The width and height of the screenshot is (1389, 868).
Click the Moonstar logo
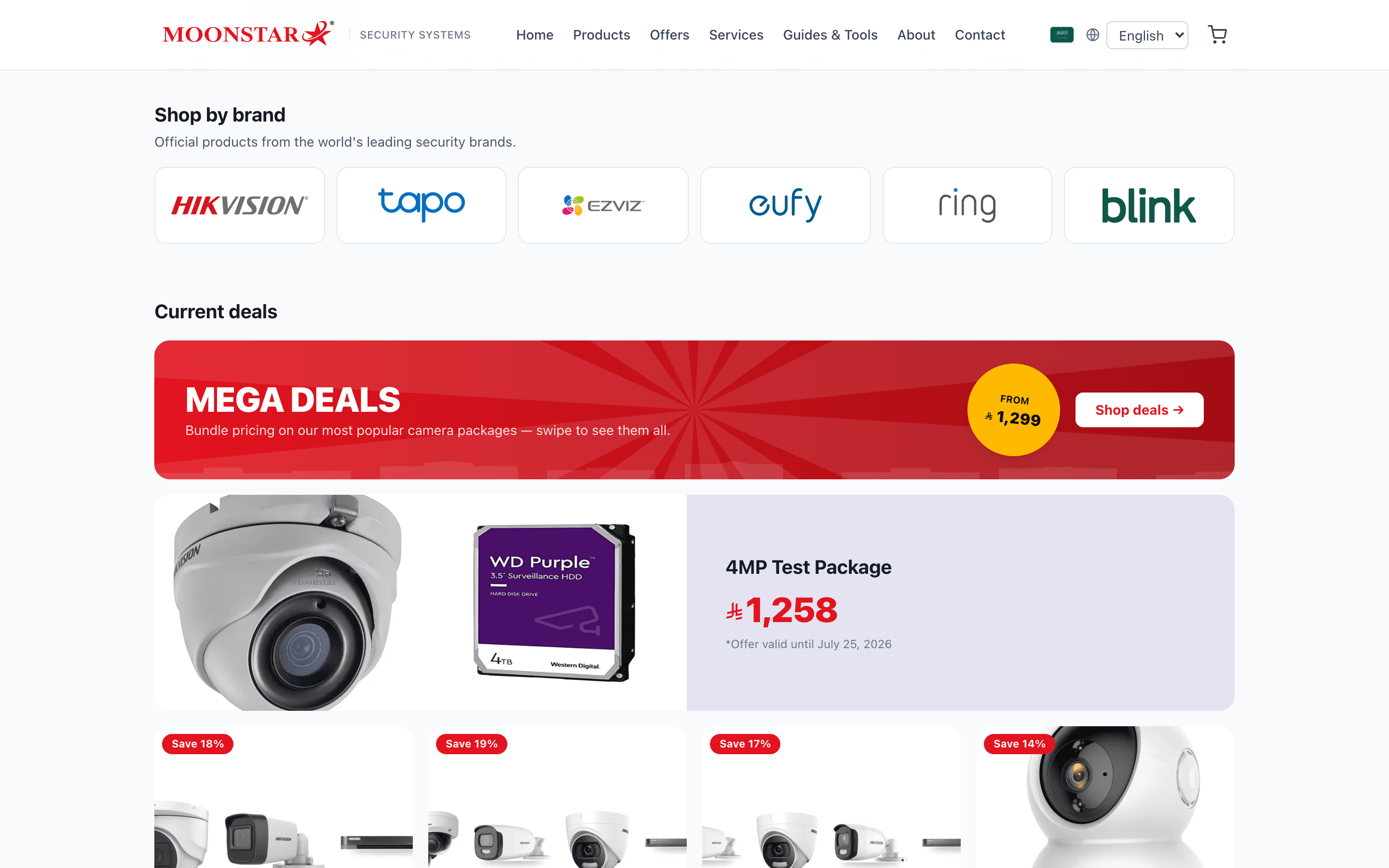pyautogui.click(x=248, y=34)
